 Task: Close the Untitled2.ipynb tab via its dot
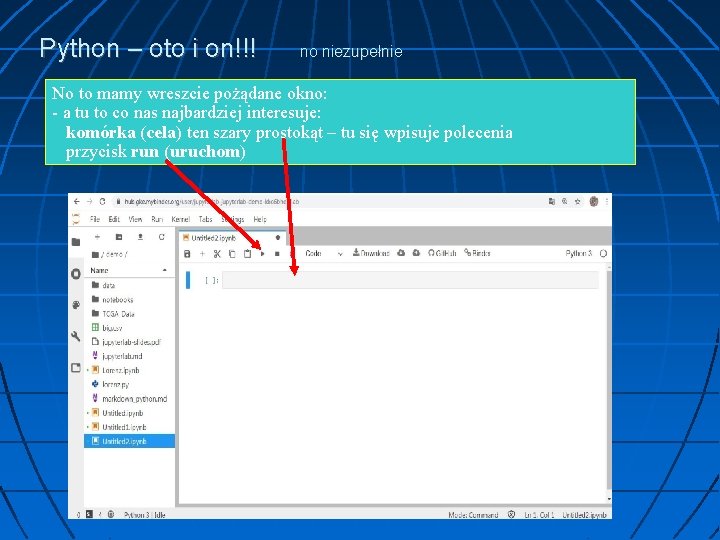(278, 238)
